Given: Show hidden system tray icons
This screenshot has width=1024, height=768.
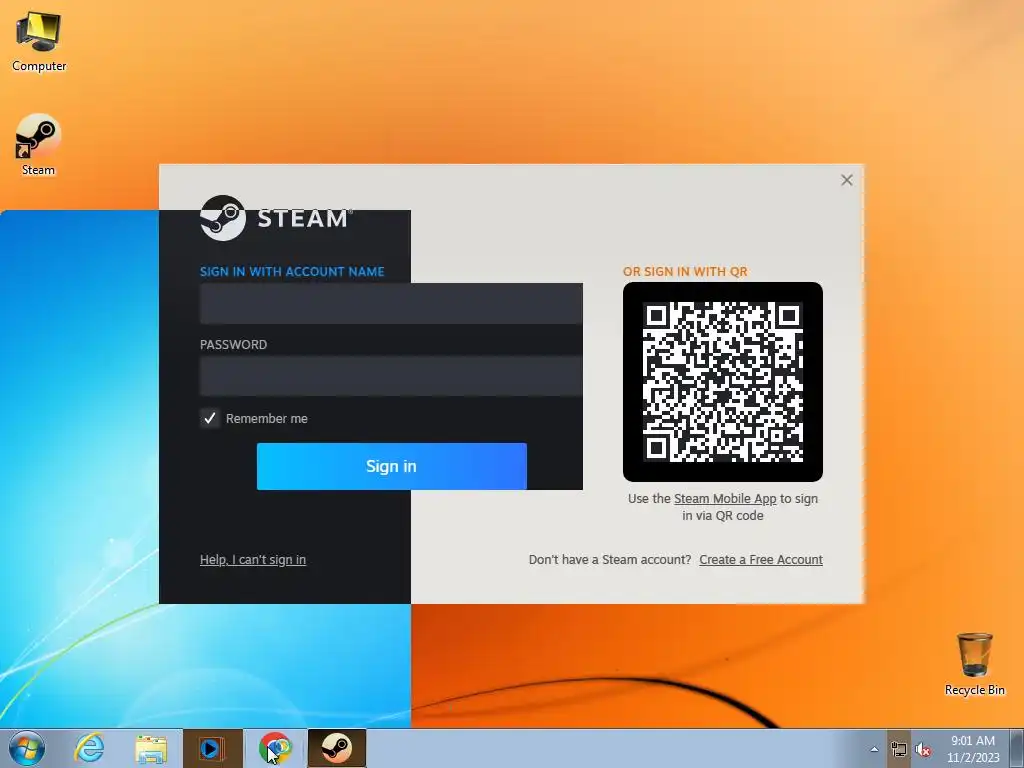Looking at the screenshot, I should tap(874, 749).
